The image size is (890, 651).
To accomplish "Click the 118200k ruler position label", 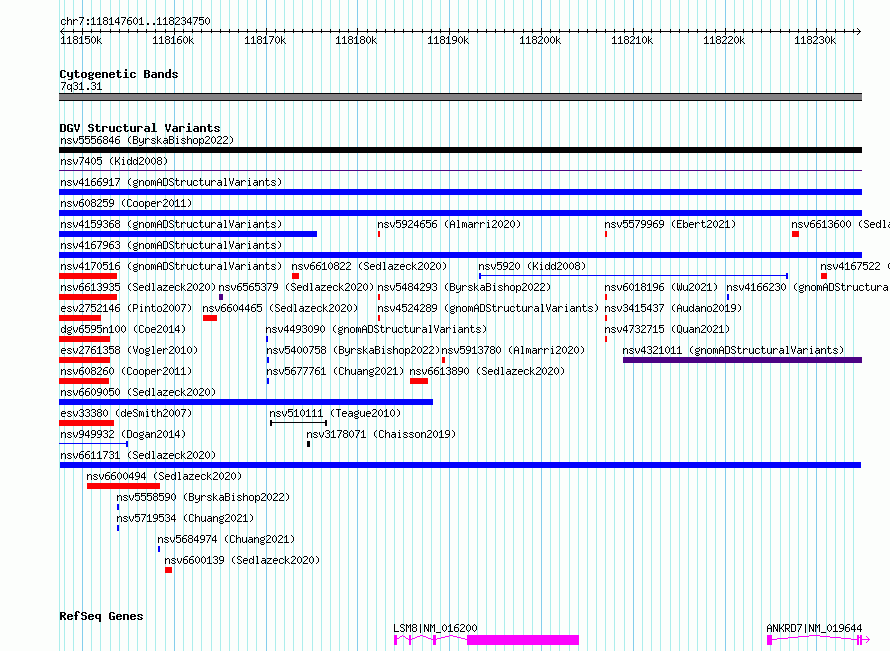I will (x=540, y=40).
